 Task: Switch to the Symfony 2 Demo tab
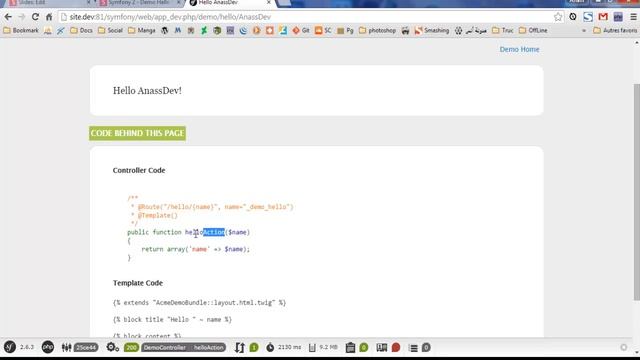(x=138, y=3)
